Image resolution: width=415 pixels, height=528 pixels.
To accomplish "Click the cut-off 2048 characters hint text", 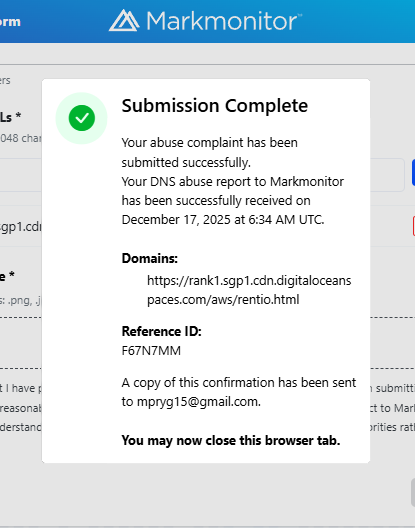I will 21,138.
